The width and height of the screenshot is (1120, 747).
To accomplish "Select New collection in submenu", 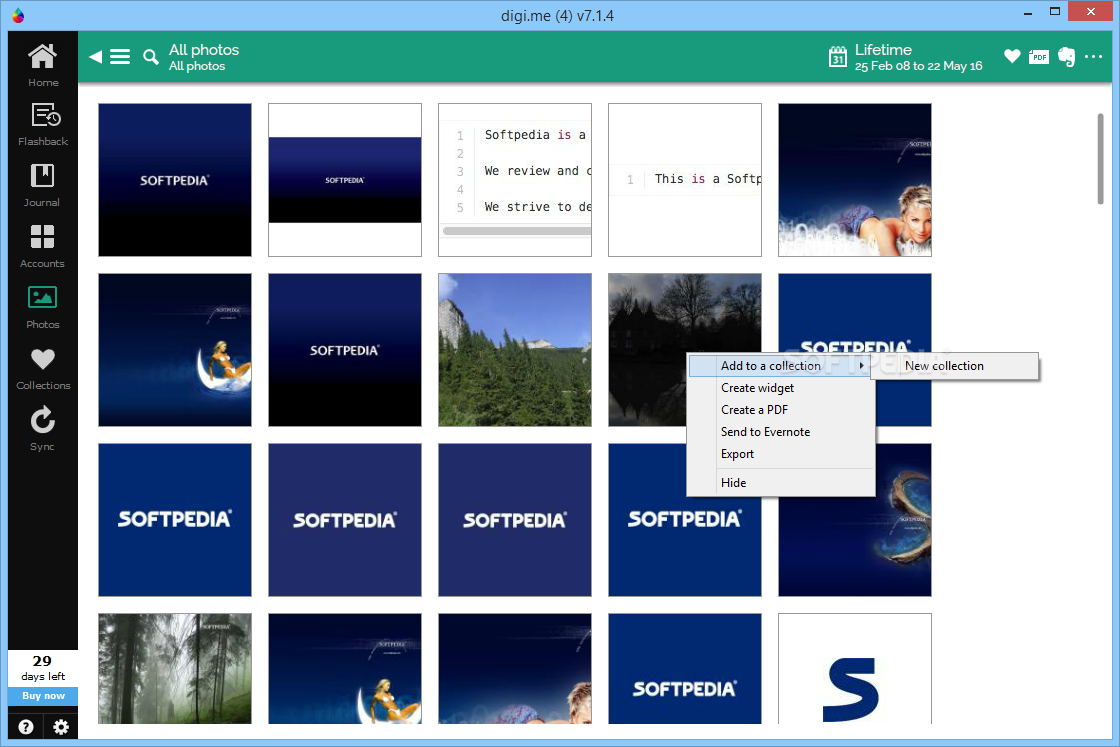I will click(954, 366).
